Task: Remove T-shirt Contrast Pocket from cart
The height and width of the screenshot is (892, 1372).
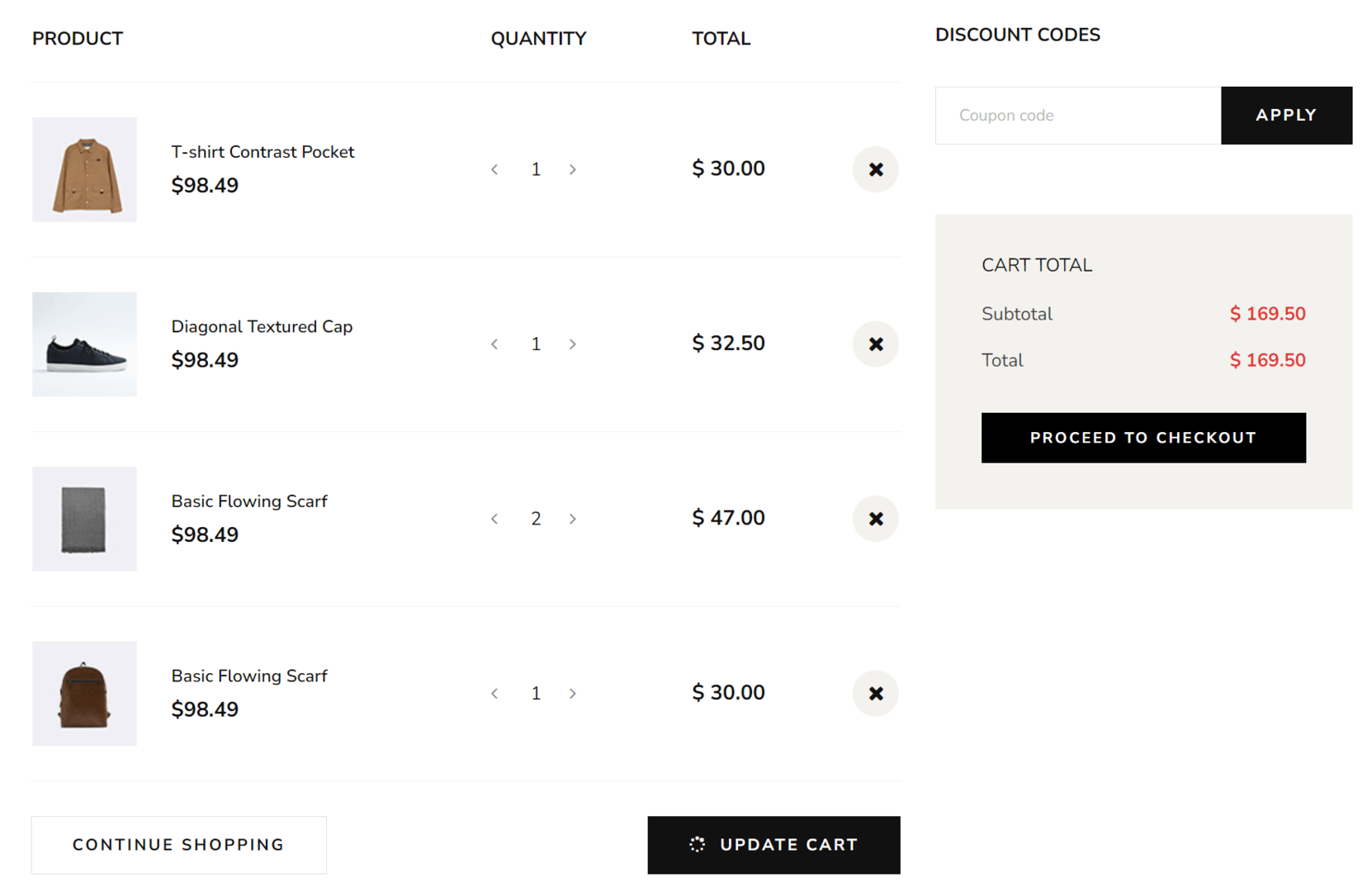Action: pos(875,169)
